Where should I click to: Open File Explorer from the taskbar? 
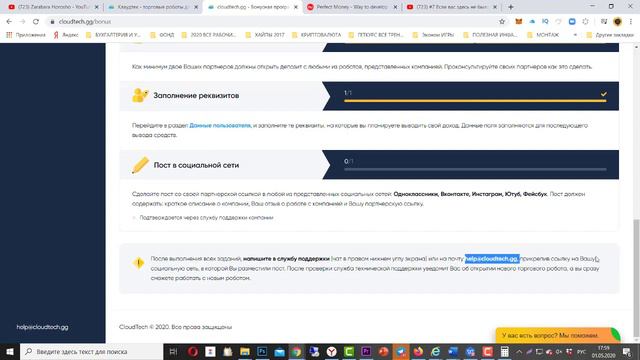tap(244, 351)
